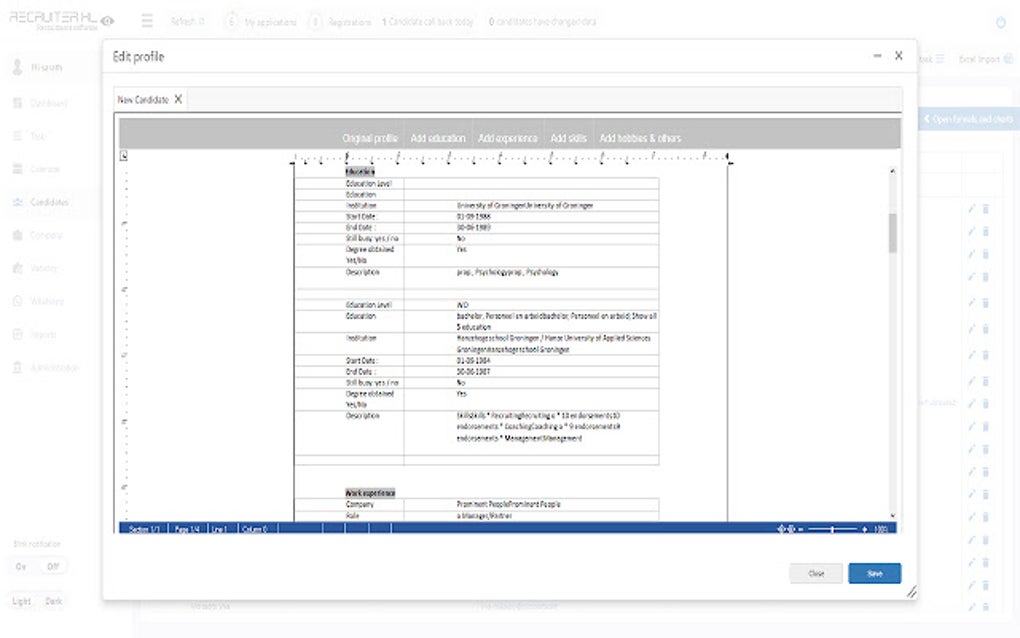Close the Edit profile dialog via Close button
The height and width of the screenshot is (638, 1020).
(x=815, y=573)
